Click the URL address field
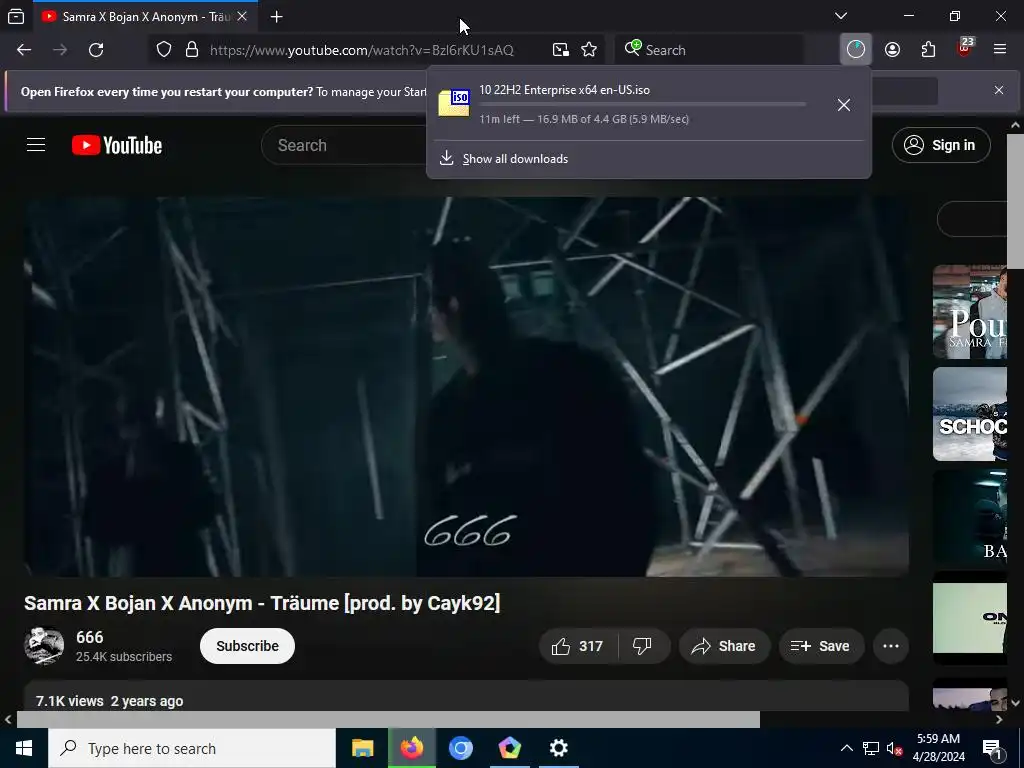This screenshot has height=768, width=1024. pos(362,50)
